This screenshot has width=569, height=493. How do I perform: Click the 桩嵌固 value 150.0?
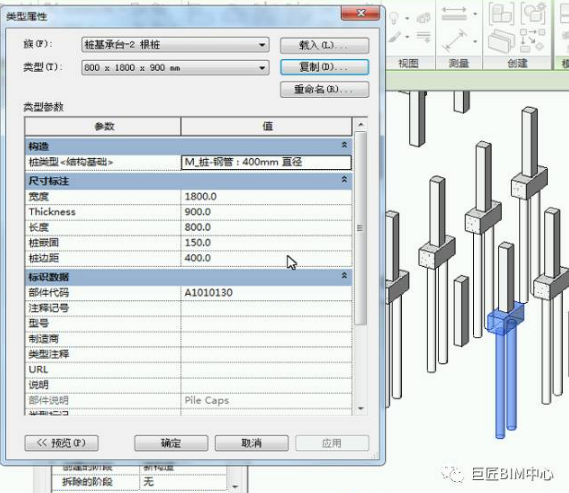pyautogui.click(x=266, y=243)
